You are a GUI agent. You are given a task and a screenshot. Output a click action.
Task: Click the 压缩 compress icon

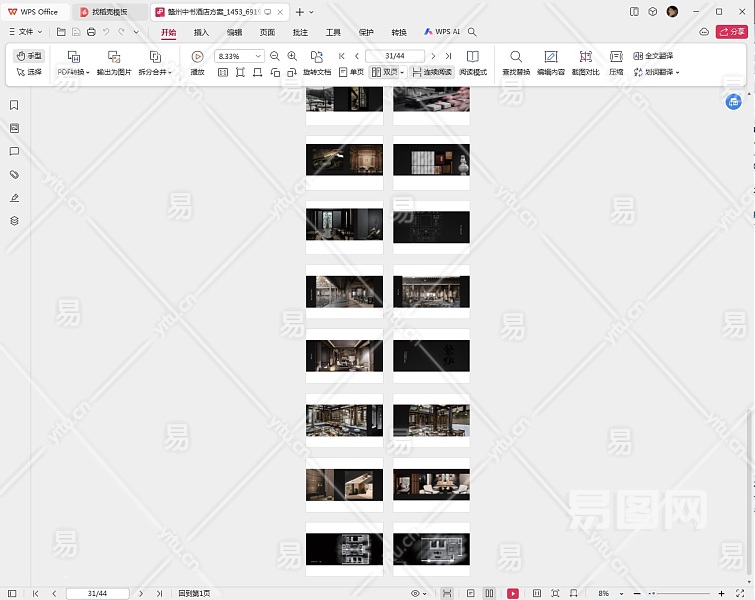(616, 57)
